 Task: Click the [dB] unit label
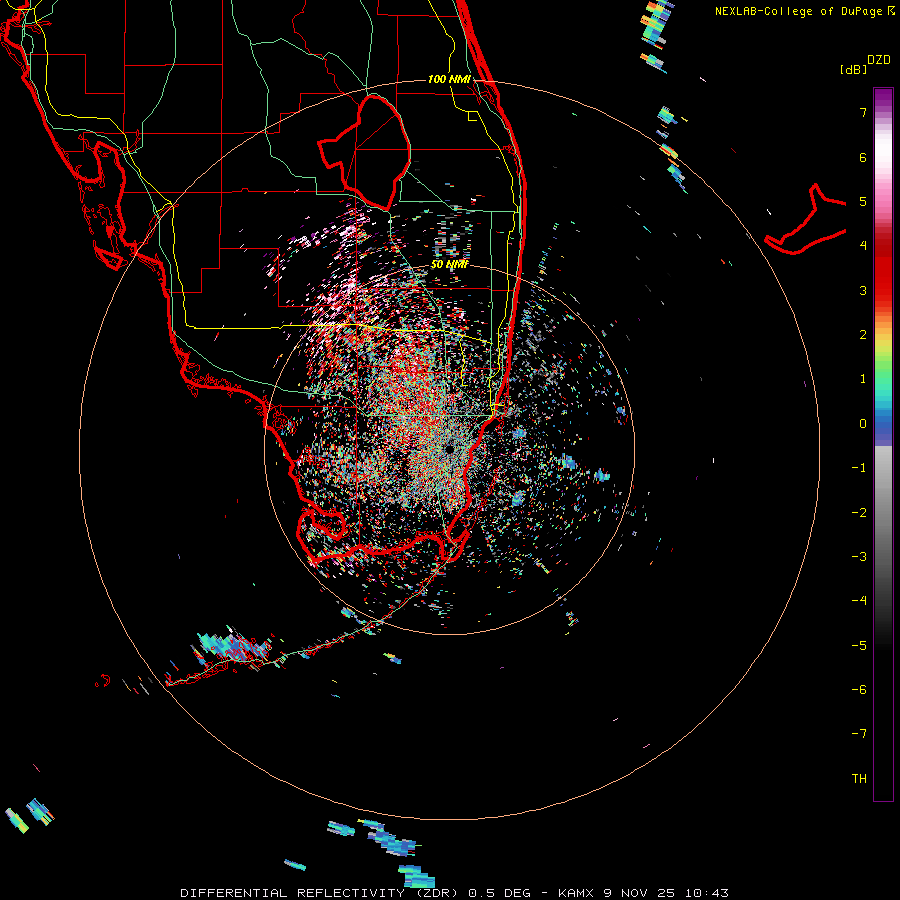853,69
